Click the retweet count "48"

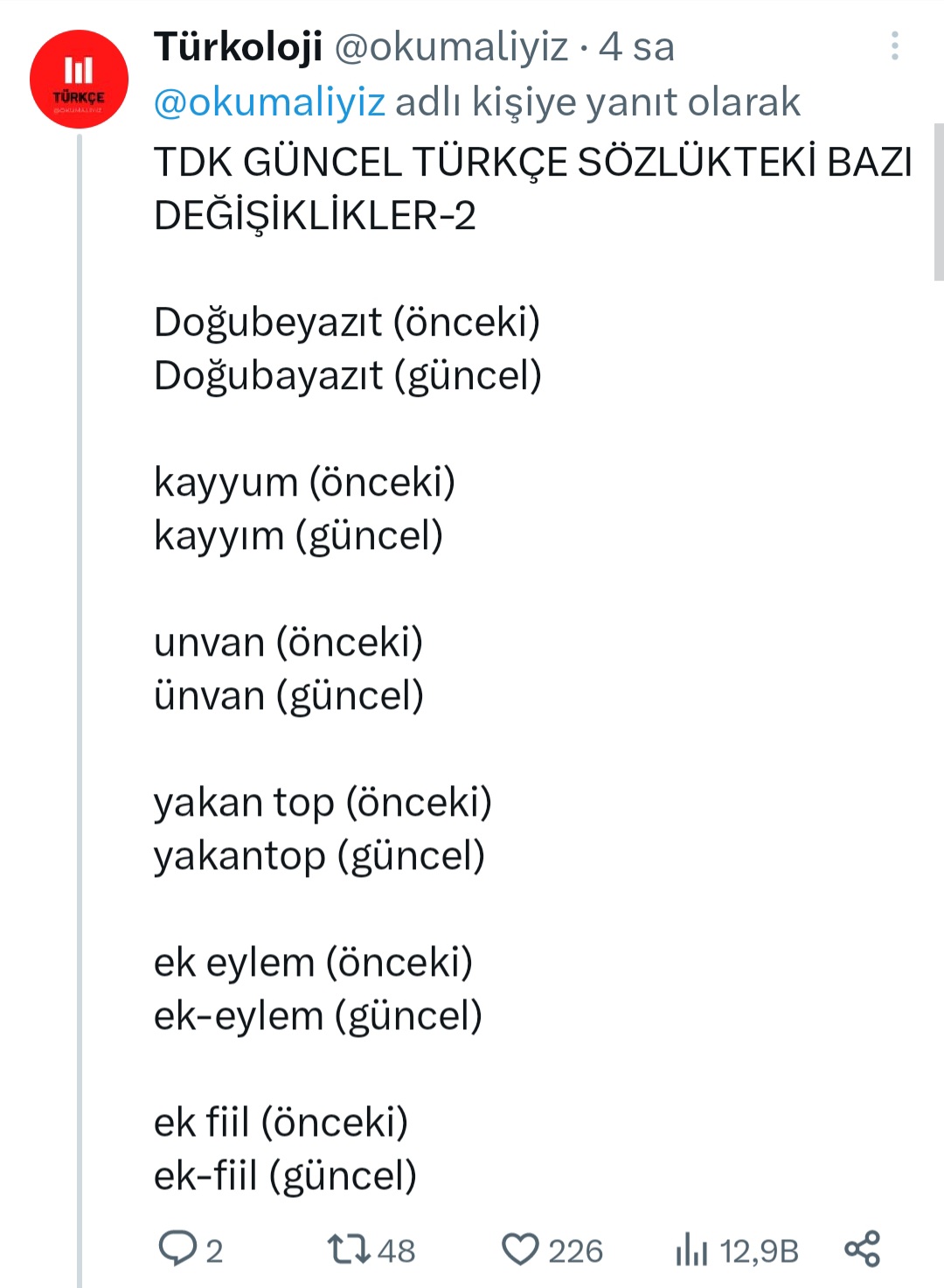click(x=396, y=1251)
